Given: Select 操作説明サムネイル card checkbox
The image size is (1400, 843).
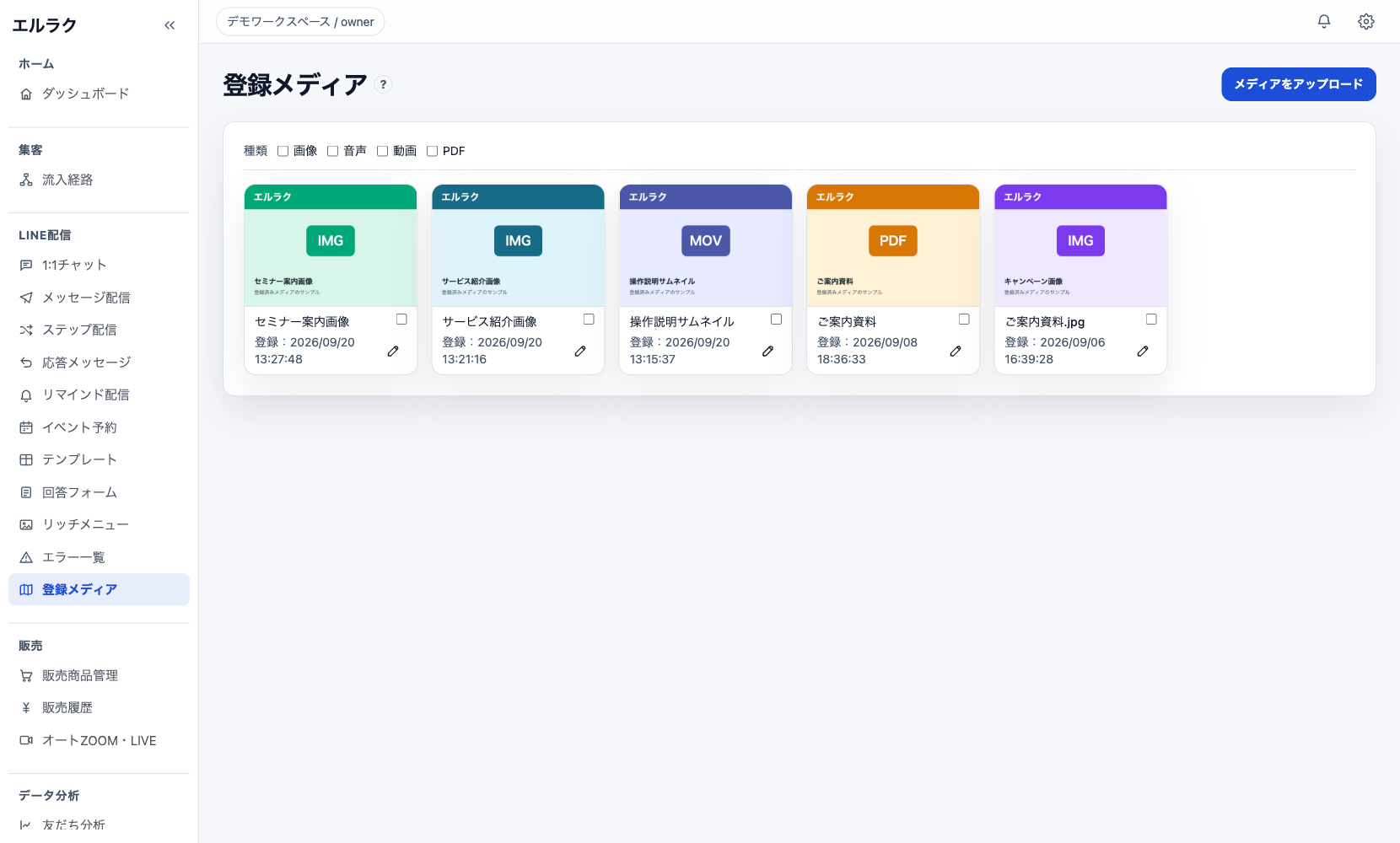Looking at the screenshot, I should (777, 319).
